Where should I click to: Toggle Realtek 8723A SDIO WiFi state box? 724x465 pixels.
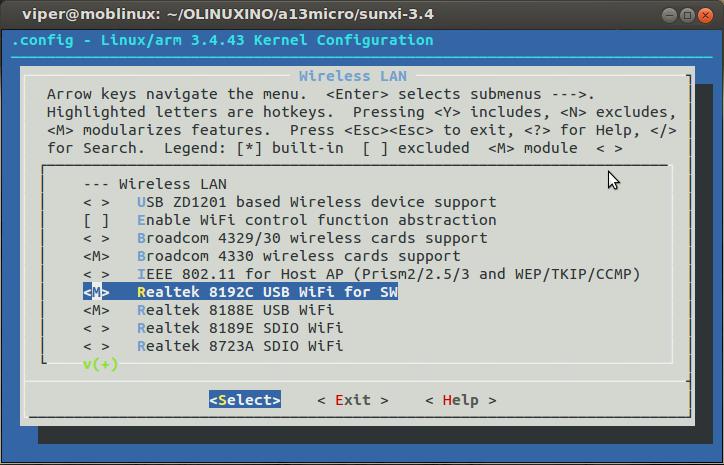(x=97, y=346)
